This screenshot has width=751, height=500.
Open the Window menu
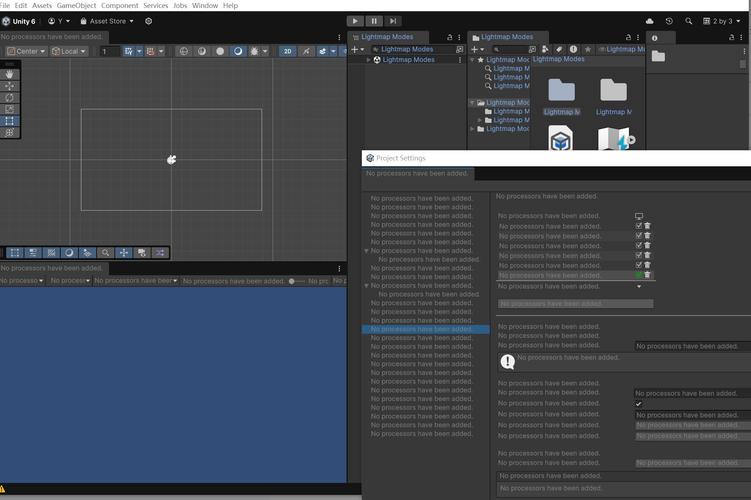click(205, 5)
